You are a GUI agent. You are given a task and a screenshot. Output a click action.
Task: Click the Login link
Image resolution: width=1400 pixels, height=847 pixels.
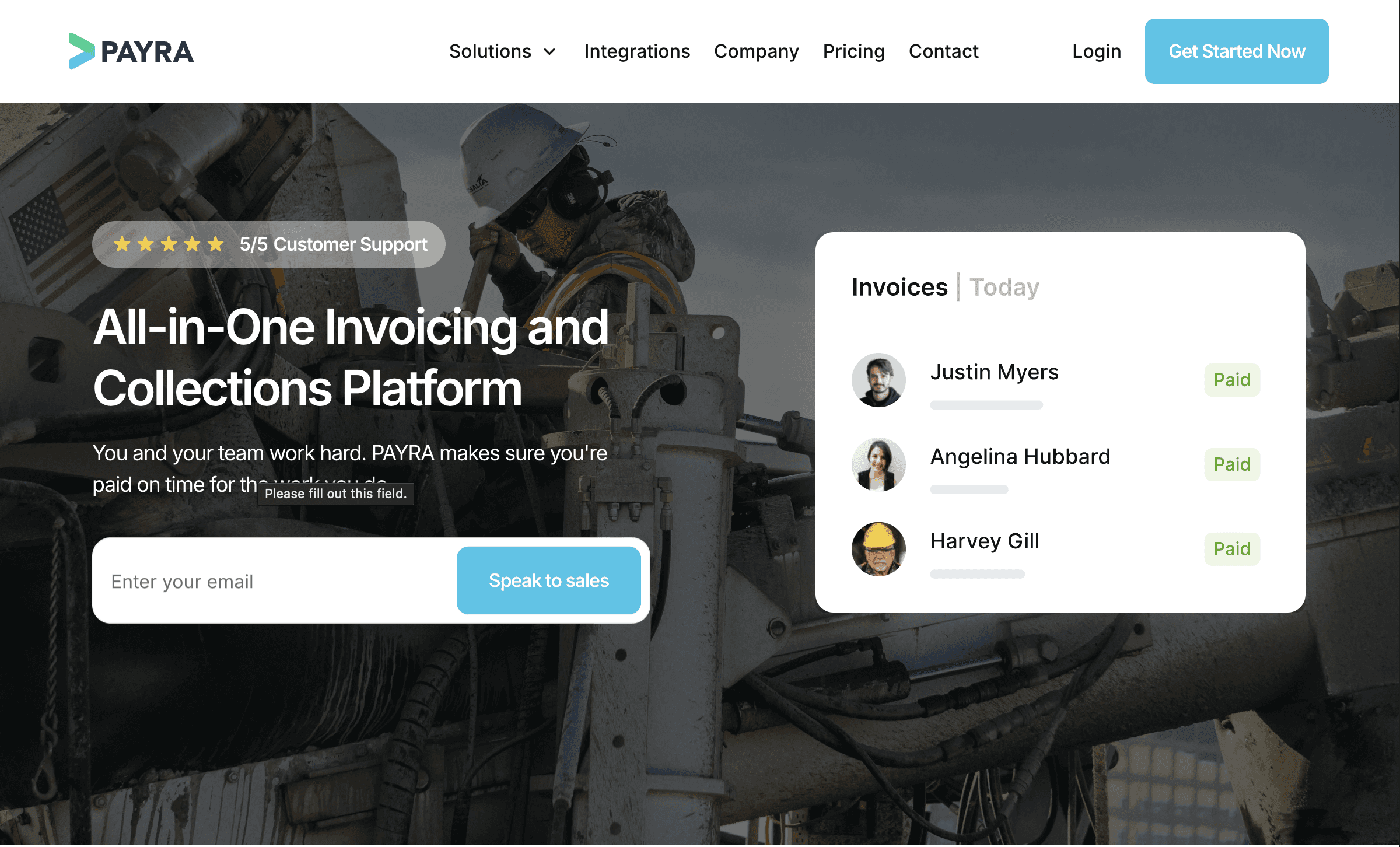click(x=1096, y=51)
